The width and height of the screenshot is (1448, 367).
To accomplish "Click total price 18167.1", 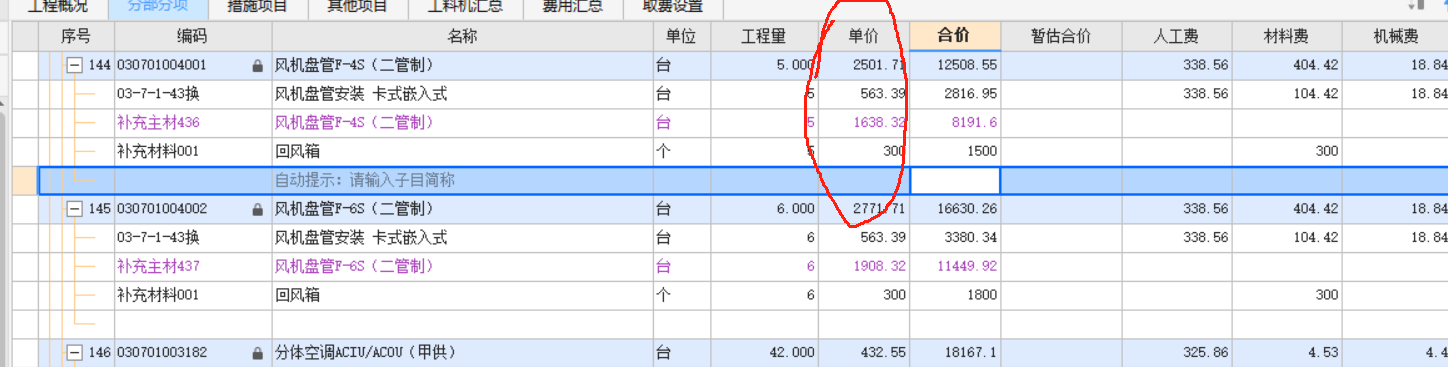I will tap(971, 354).
